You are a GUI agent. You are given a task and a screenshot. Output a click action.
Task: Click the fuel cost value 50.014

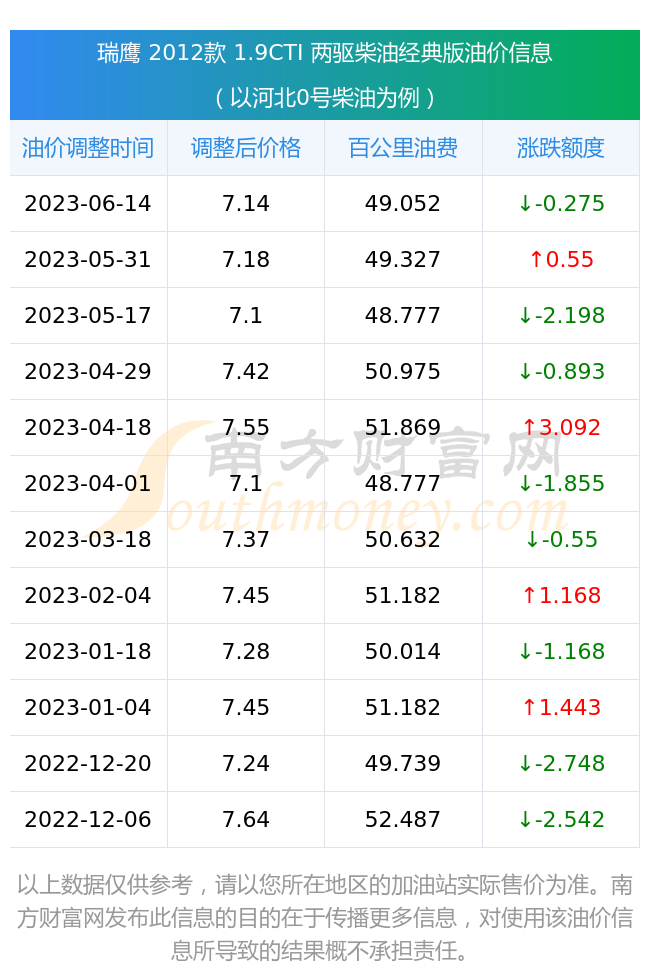coord(403,652)
